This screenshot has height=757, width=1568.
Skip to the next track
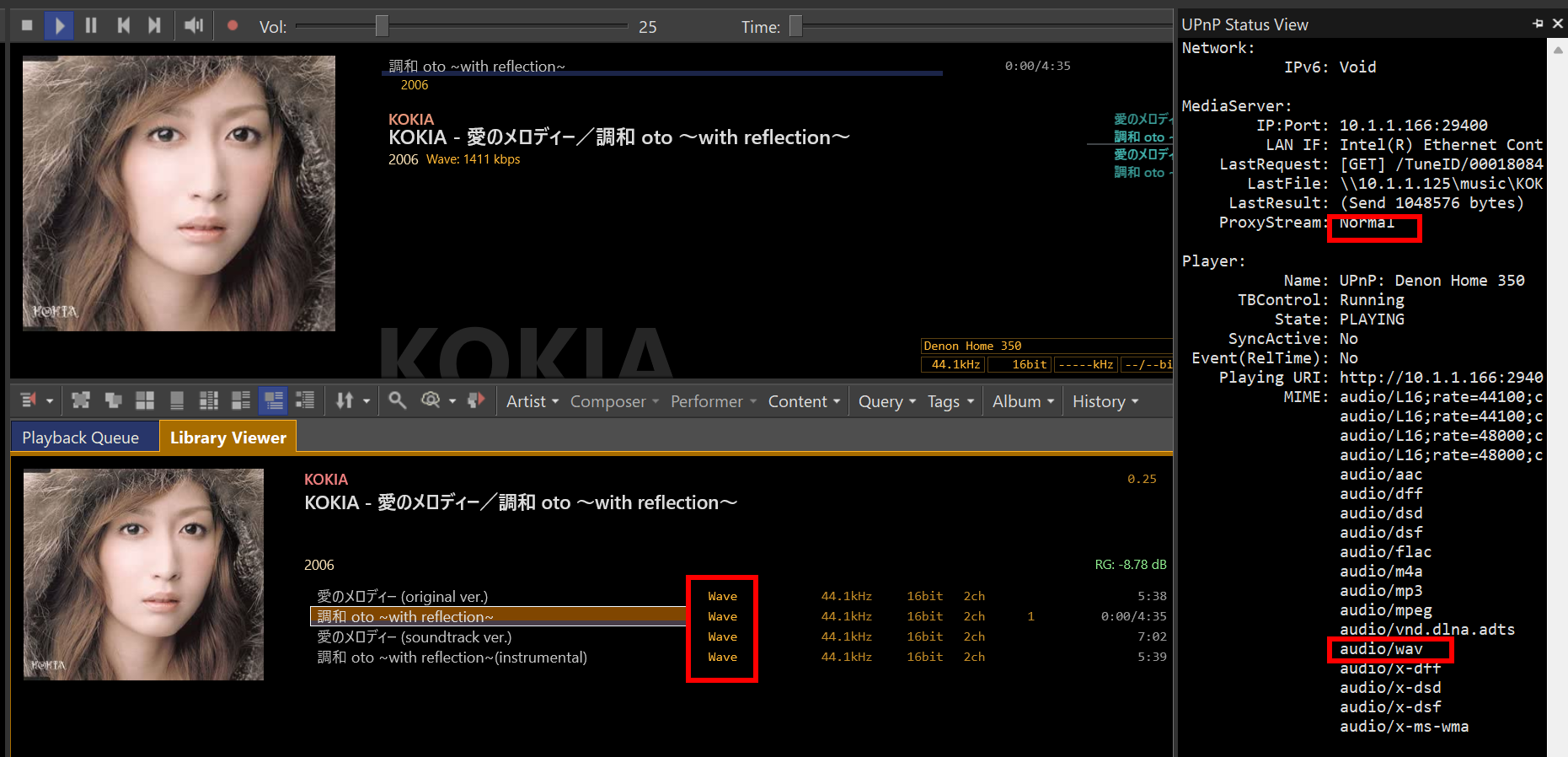pyautogui.click(x=154, y=25)
